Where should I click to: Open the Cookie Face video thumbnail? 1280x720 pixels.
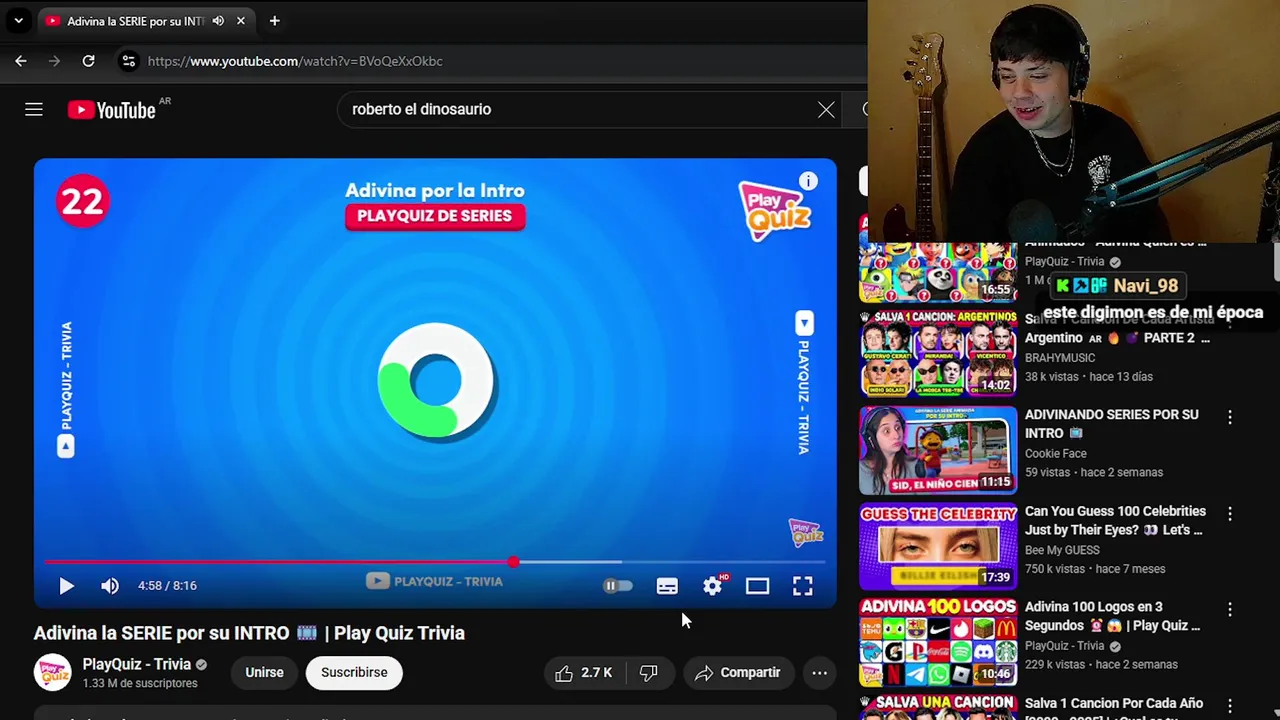pyautogui.click(x=938, y=449)
